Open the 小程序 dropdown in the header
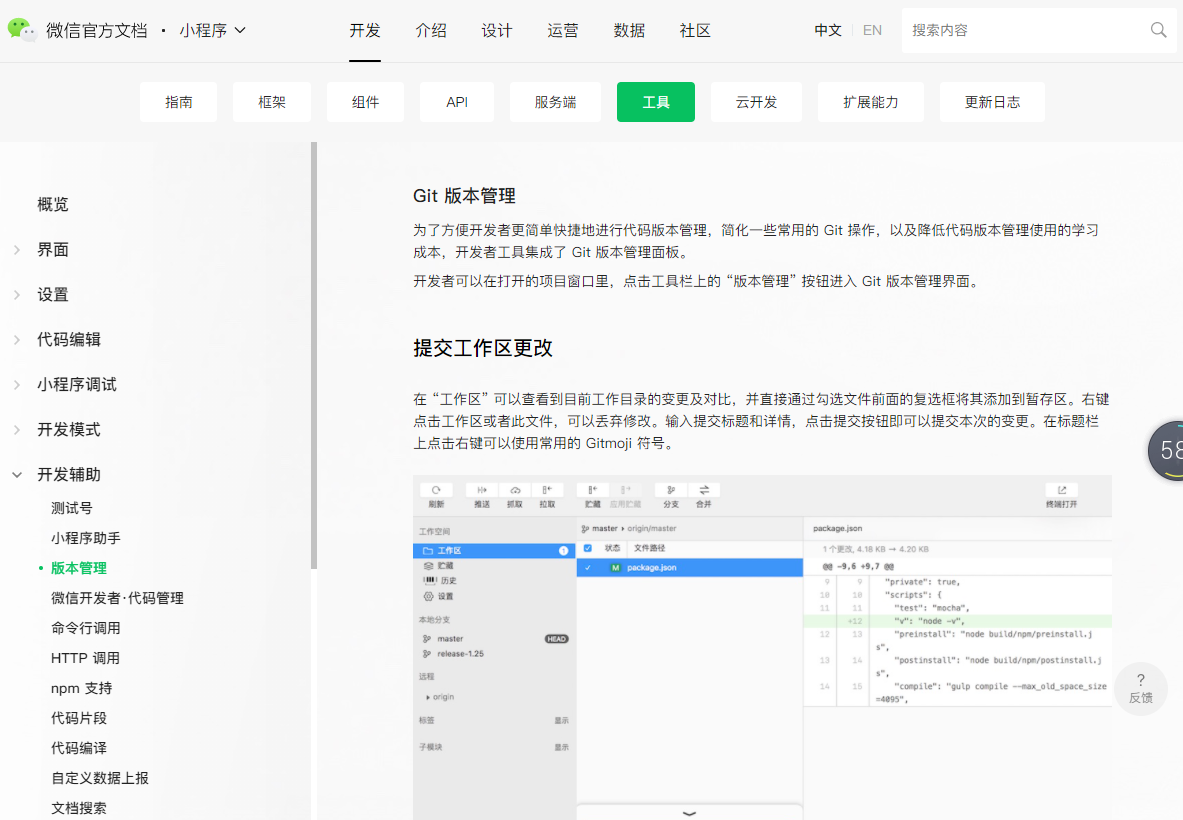 click(x=213, y=30)
